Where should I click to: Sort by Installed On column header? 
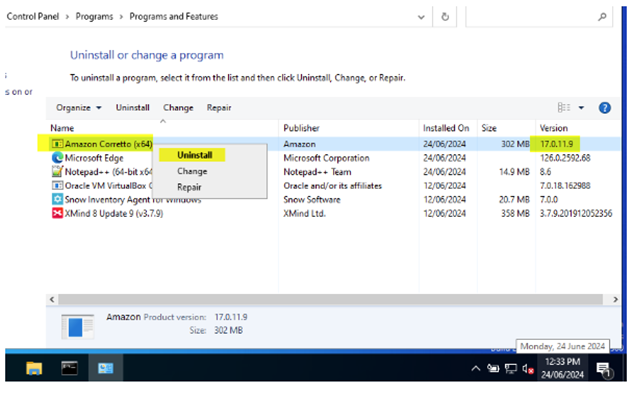click(x=446, y=128)
